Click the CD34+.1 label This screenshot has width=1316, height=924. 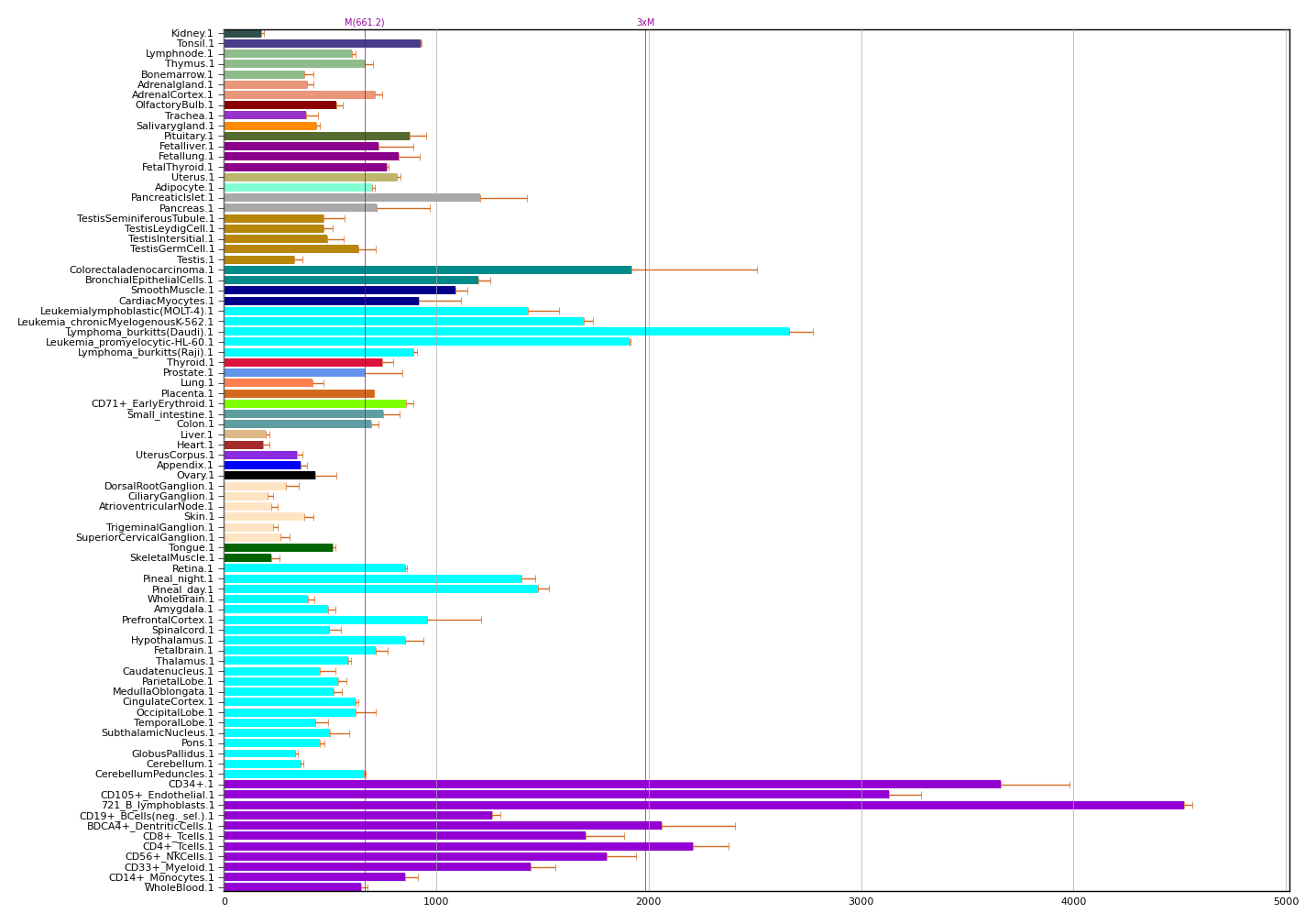(191, 784)
